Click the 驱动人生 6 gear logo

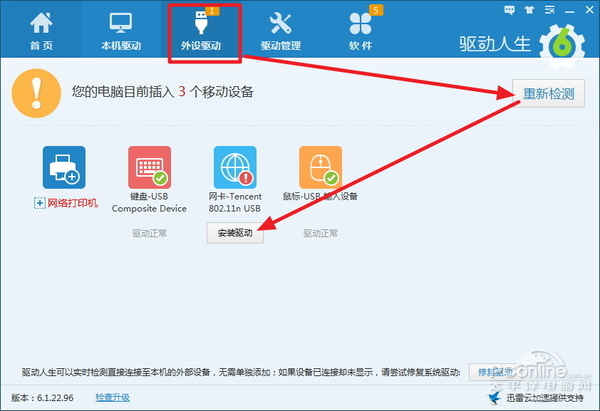562,46
